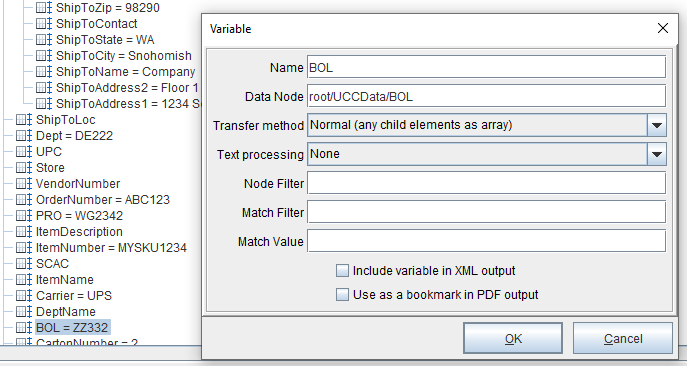This screenshot has width=687, height=366.
Task: Click the Match Value input field
Action: click(x=486, y=241)
